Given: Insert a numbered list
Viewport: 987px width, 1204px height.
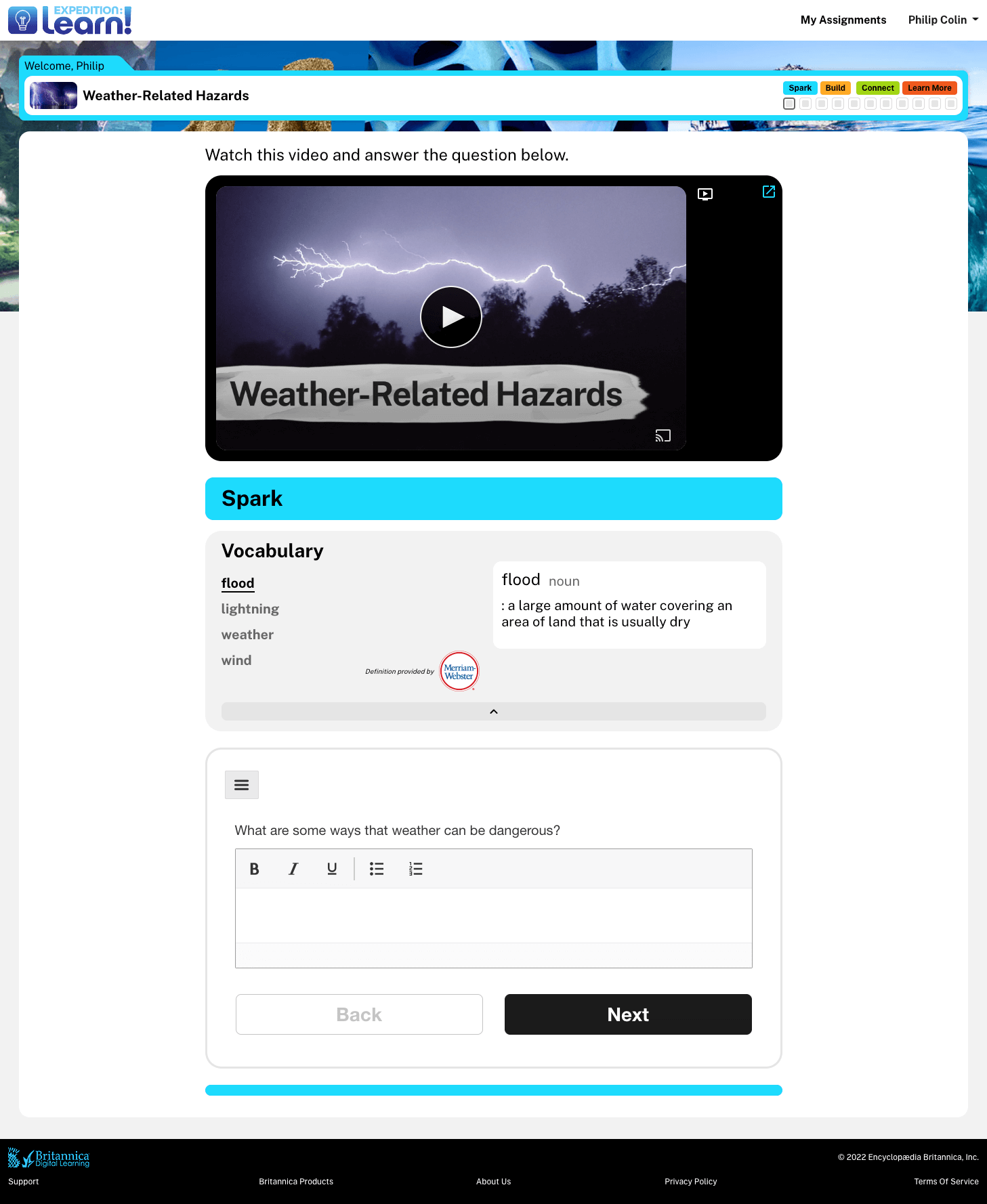Looking at the screenshot, I should tap(415, 869).
